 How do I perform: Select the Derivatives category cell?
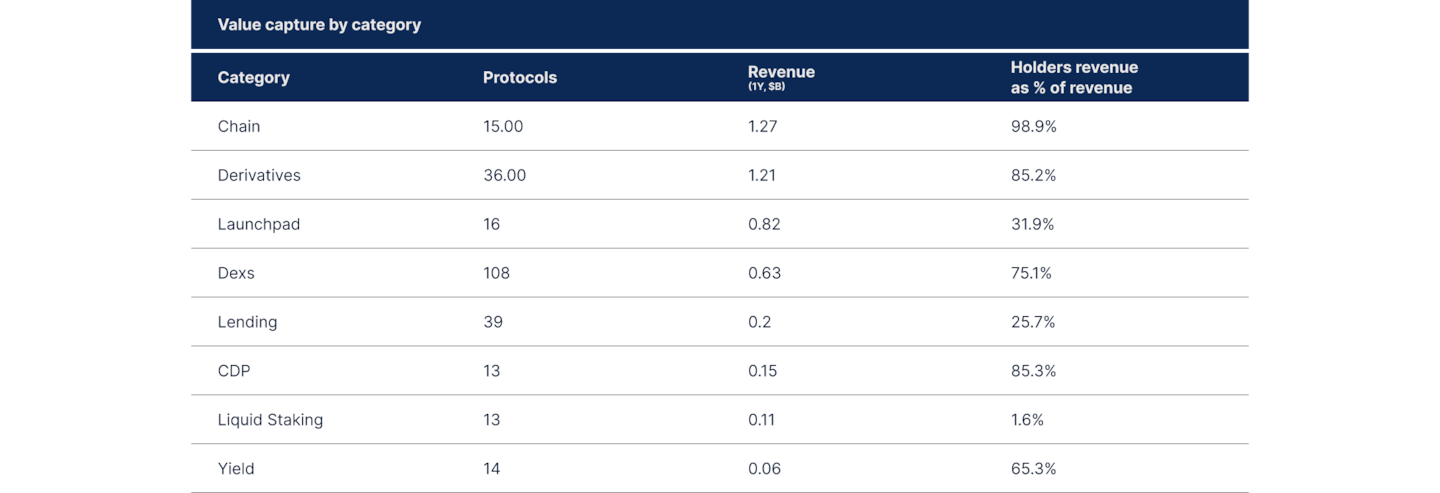pyautogui.click(x=259, y=176)
